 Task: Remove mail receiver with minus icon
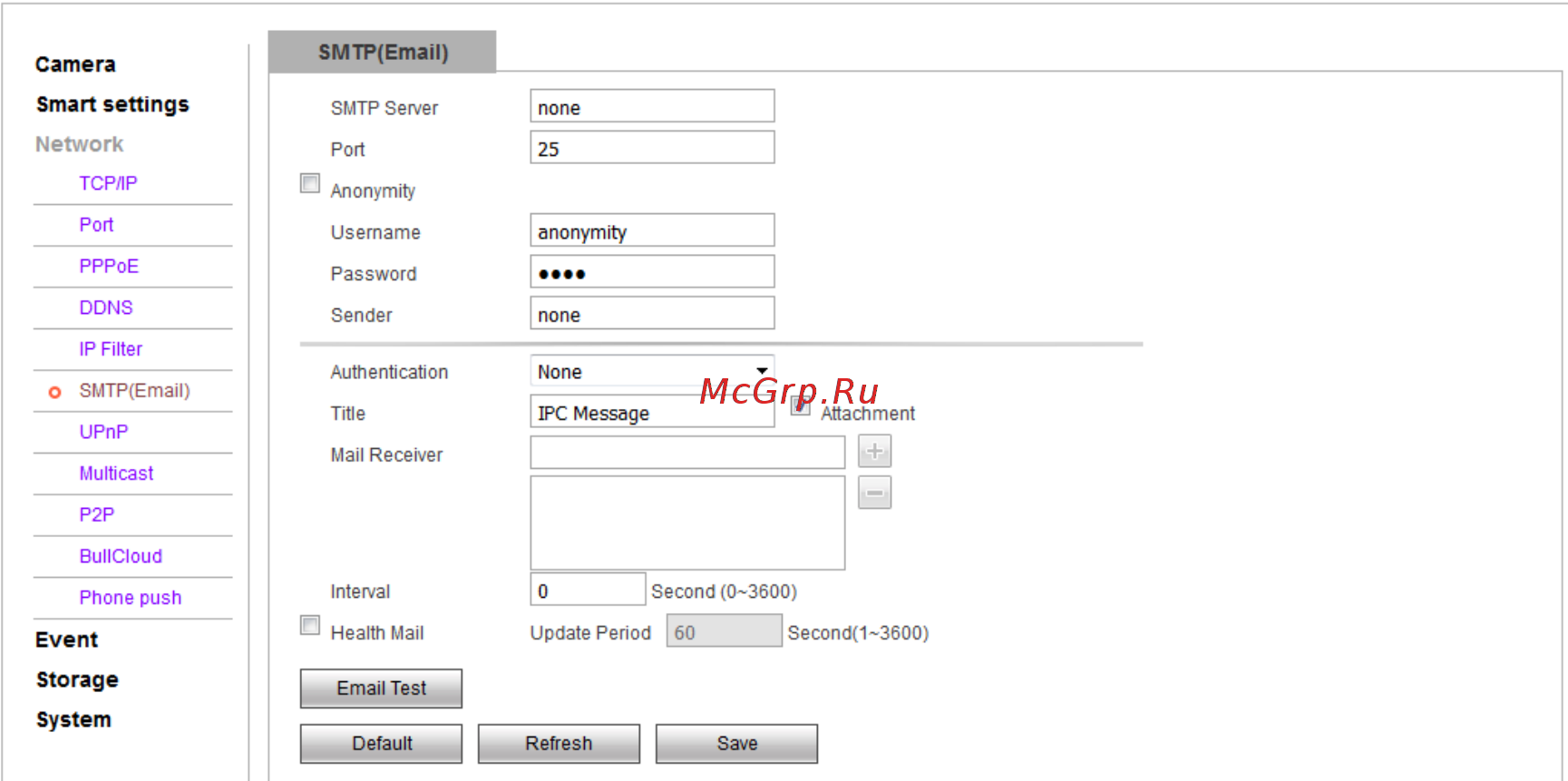click(874, 493)
